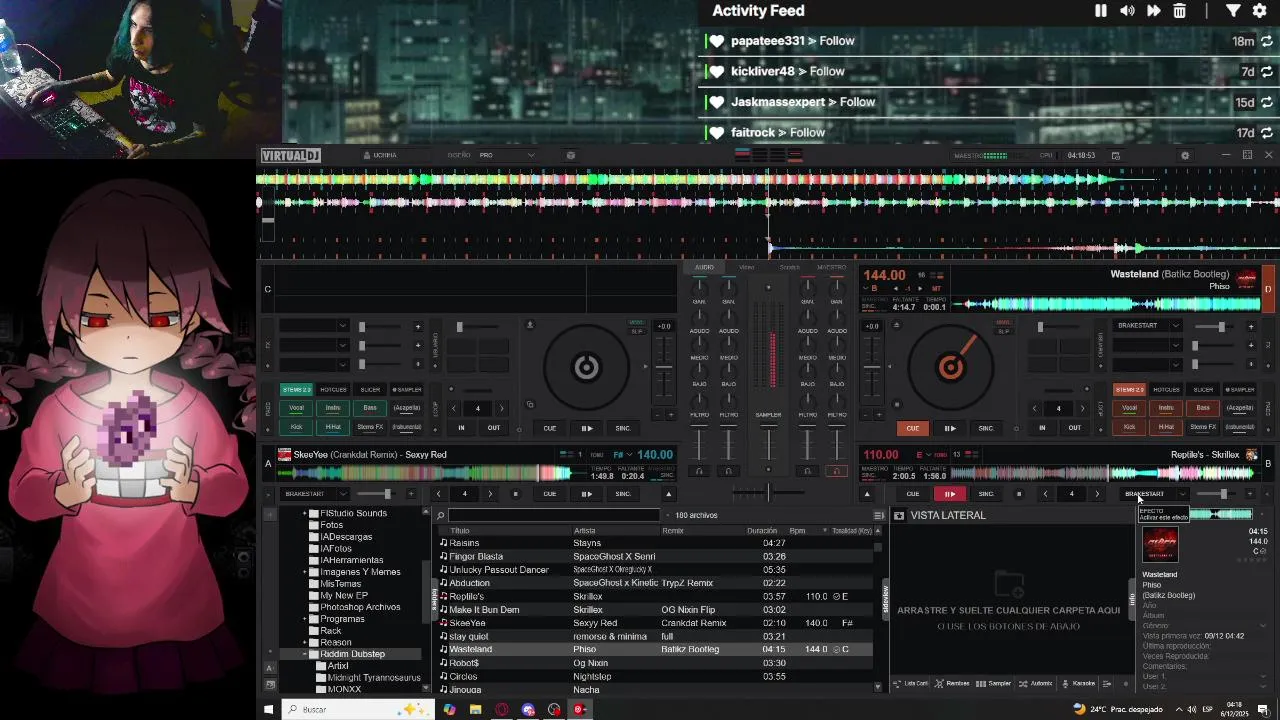Toggle SLIP mode on left deck
Screen dimensions: 1280x720
coord(637,331)
